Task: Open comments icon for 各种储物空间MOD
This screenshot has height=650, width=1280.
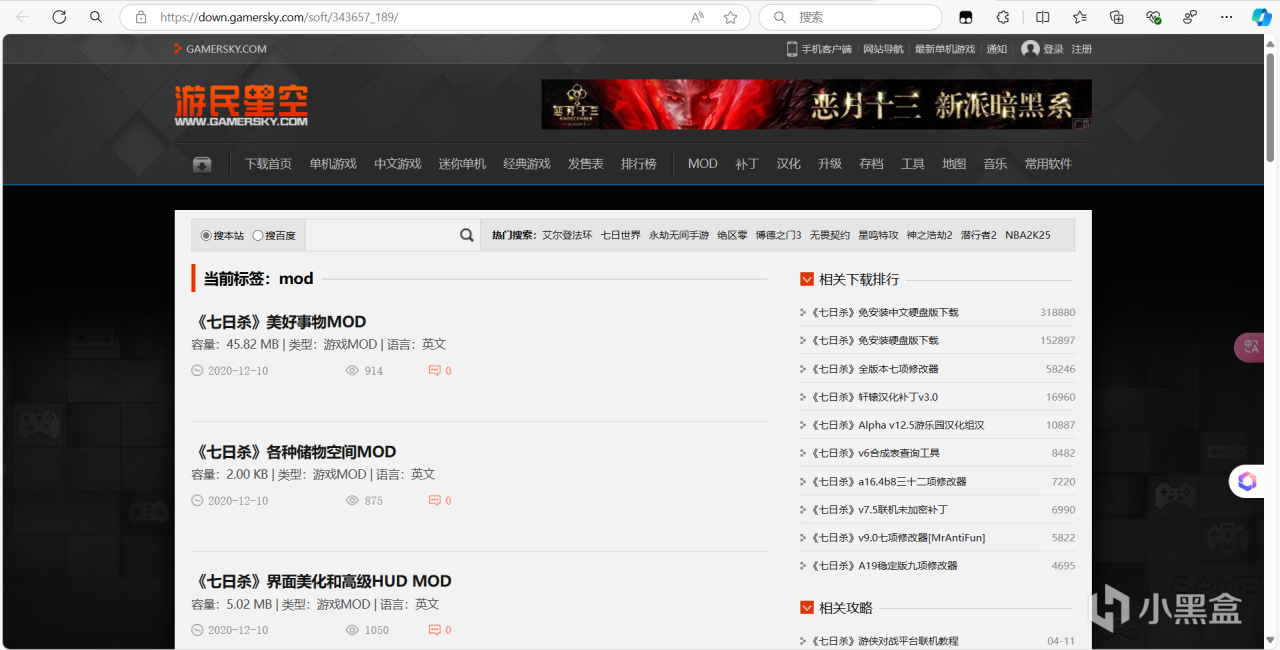Action: point(434,500)
